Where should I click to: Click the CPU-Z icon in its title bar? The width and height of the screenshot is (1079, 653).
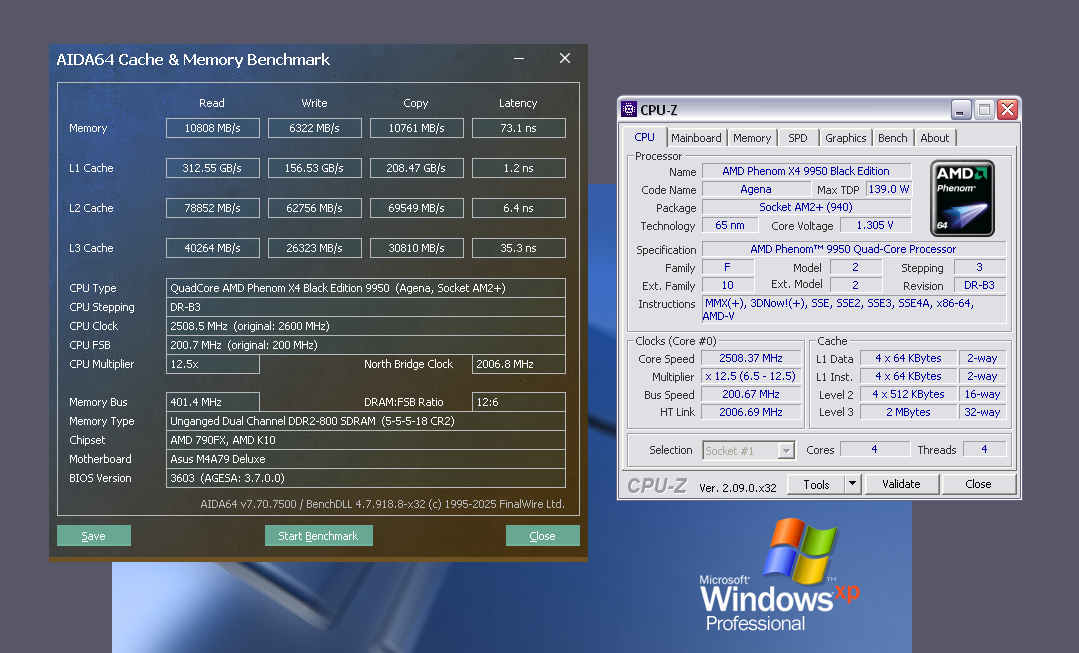[x=629, y=110]
